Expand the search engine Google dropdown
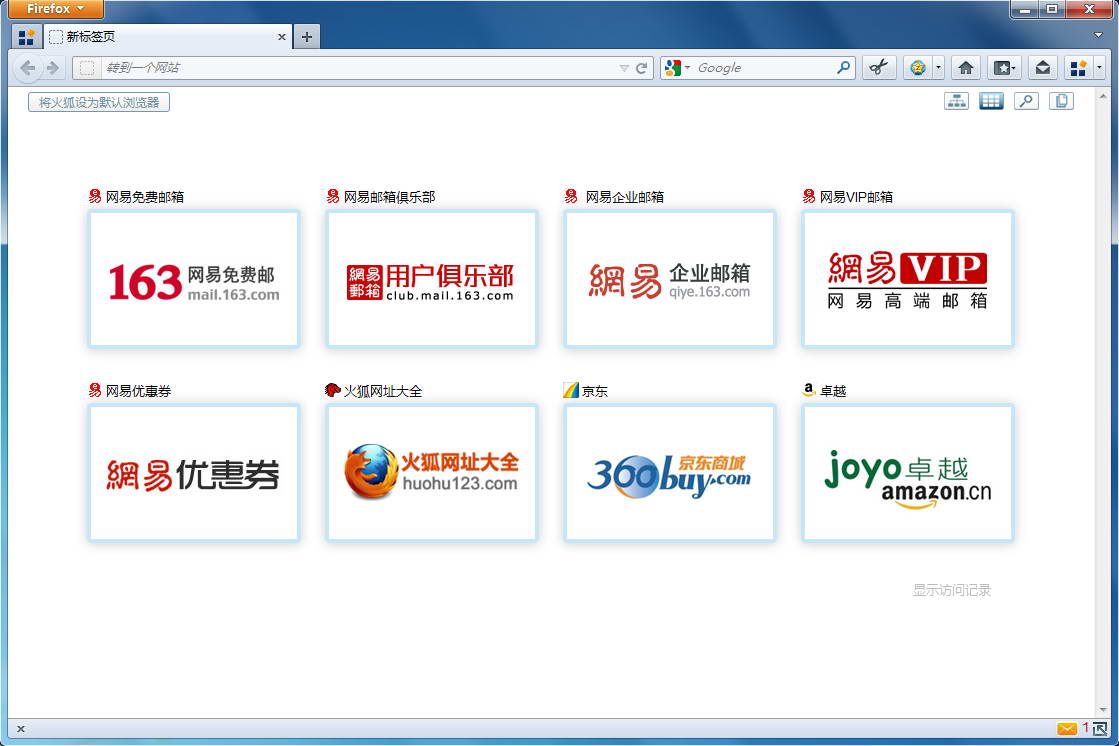Viewport: 1119px width, 746px height. (677, 68)
